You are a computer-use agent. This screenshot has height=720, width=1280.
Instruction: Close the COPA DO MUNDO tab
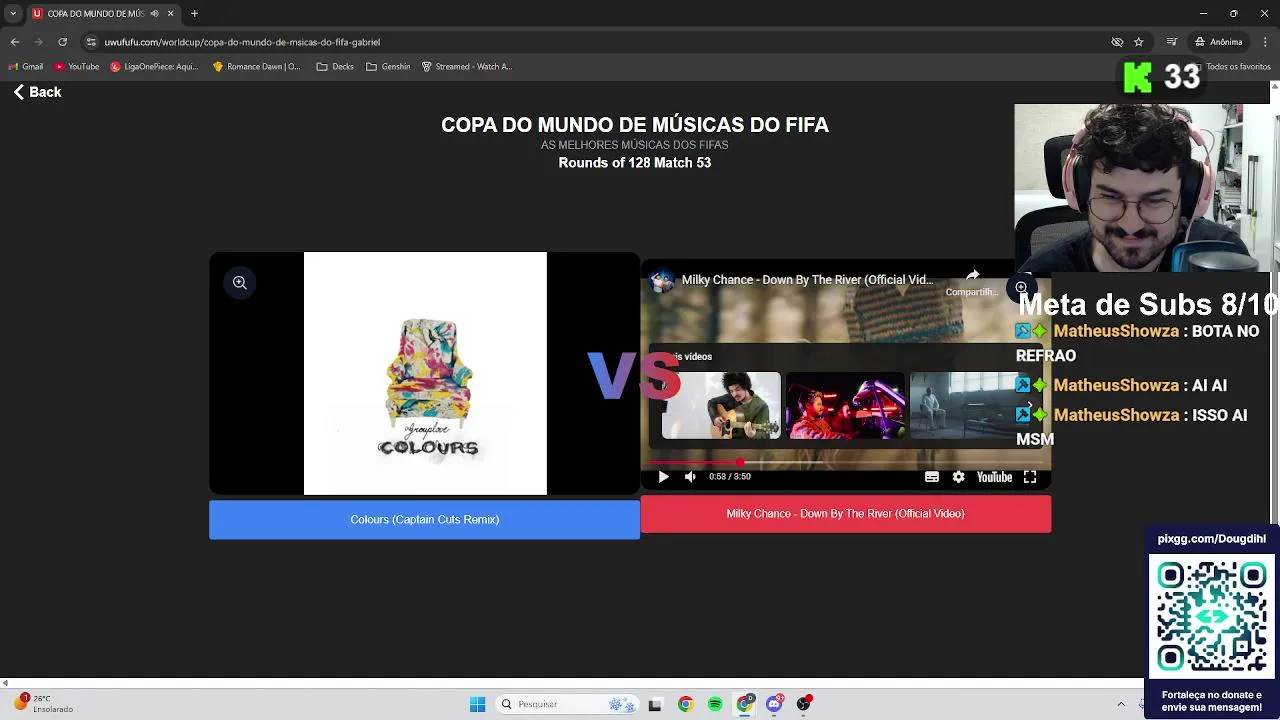[170, 13]
